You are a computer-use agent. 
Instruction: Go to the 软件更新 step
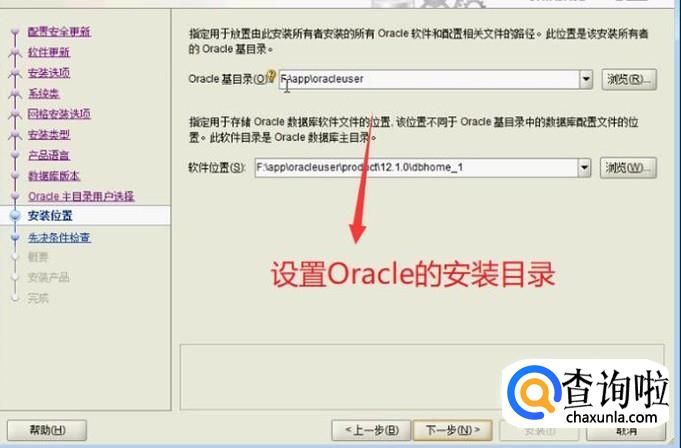[x=49, y=53]
